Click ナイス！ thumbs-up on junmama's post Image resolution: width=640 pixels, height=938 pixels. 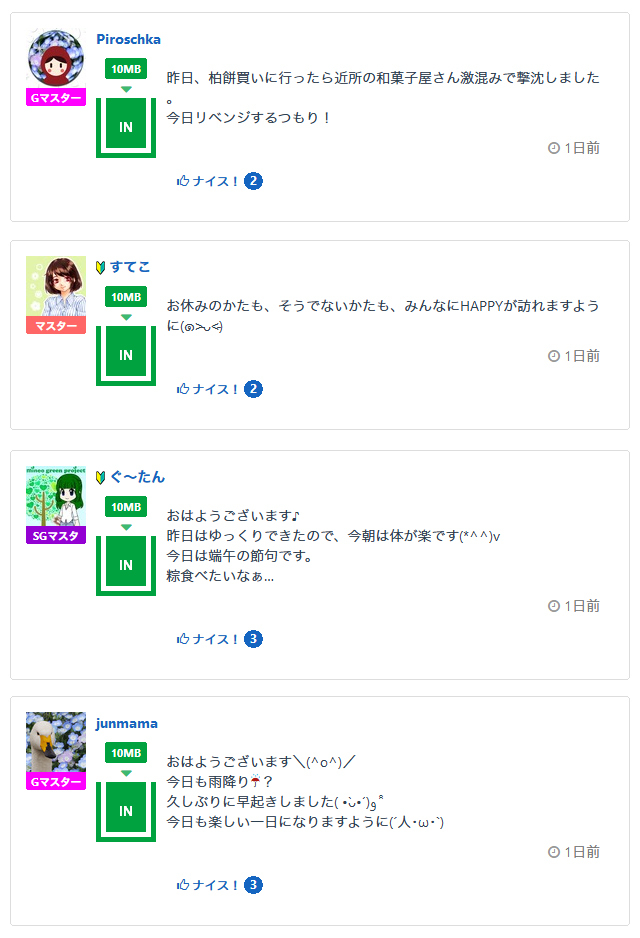[208, 885]
